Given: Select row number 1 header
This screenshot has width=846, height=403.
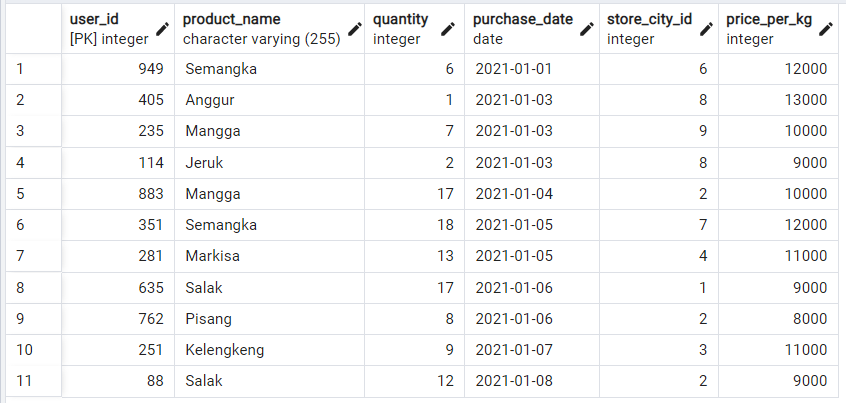Looking at the screenshot, I should click(33, 69).
